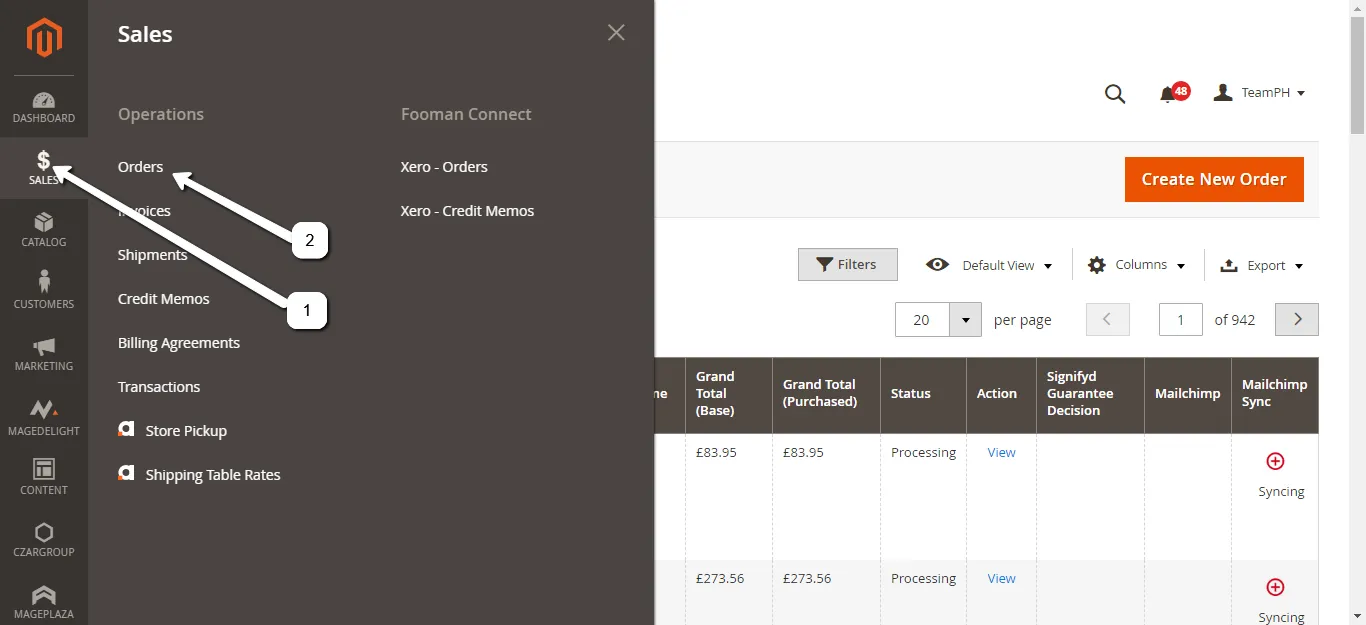Open the per page size dropdown arrow
1366x625 pixels.
(965, 320)
